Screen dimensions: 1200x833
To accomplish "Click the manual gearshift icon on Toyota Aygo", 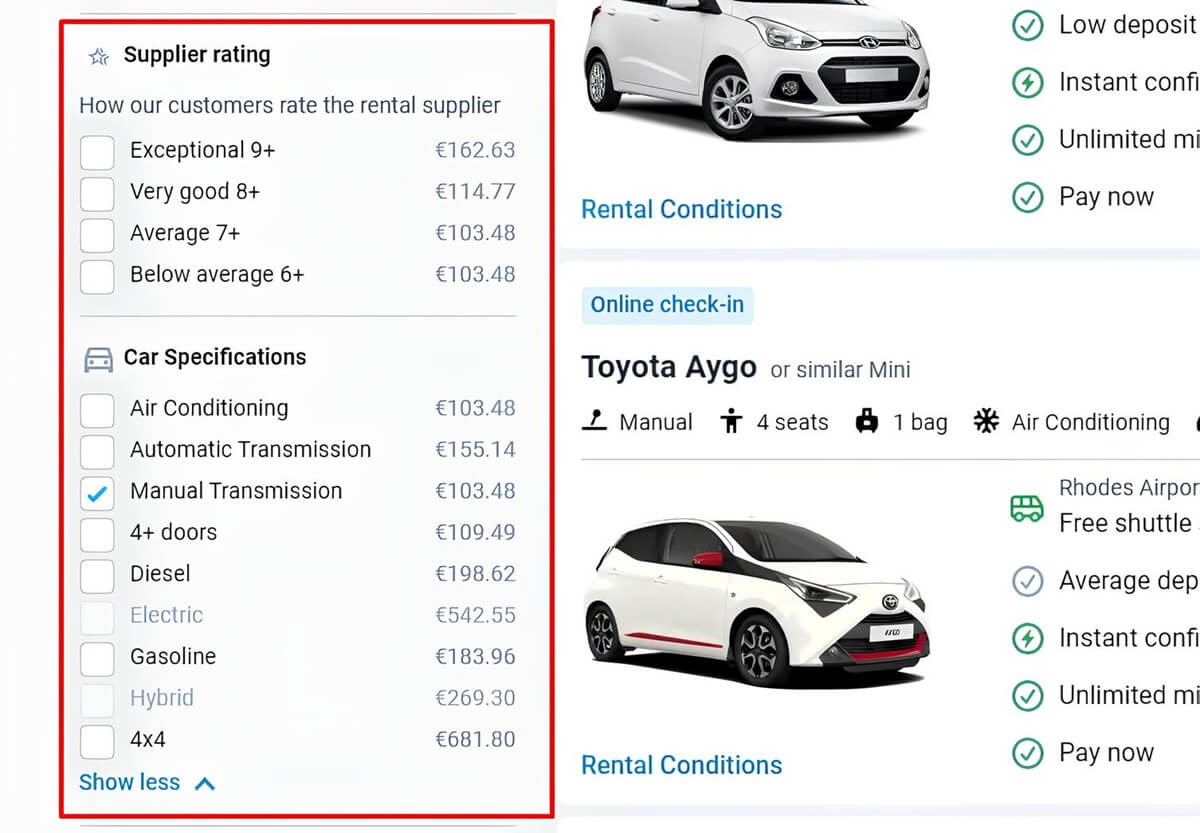I will (594, 422).
